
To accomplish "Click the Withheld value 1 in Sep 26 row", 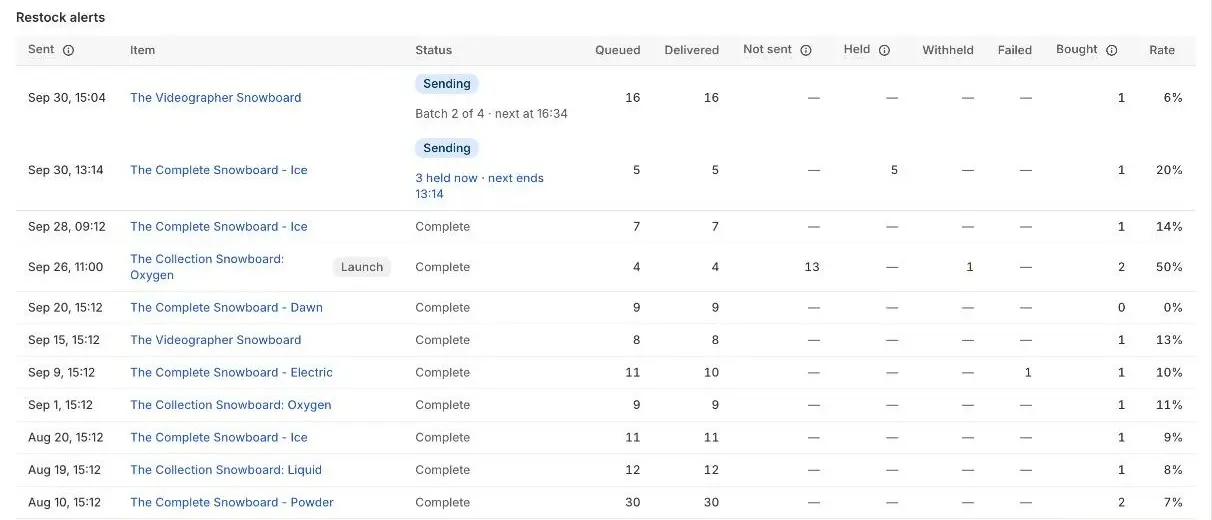I will pos(970,267).
